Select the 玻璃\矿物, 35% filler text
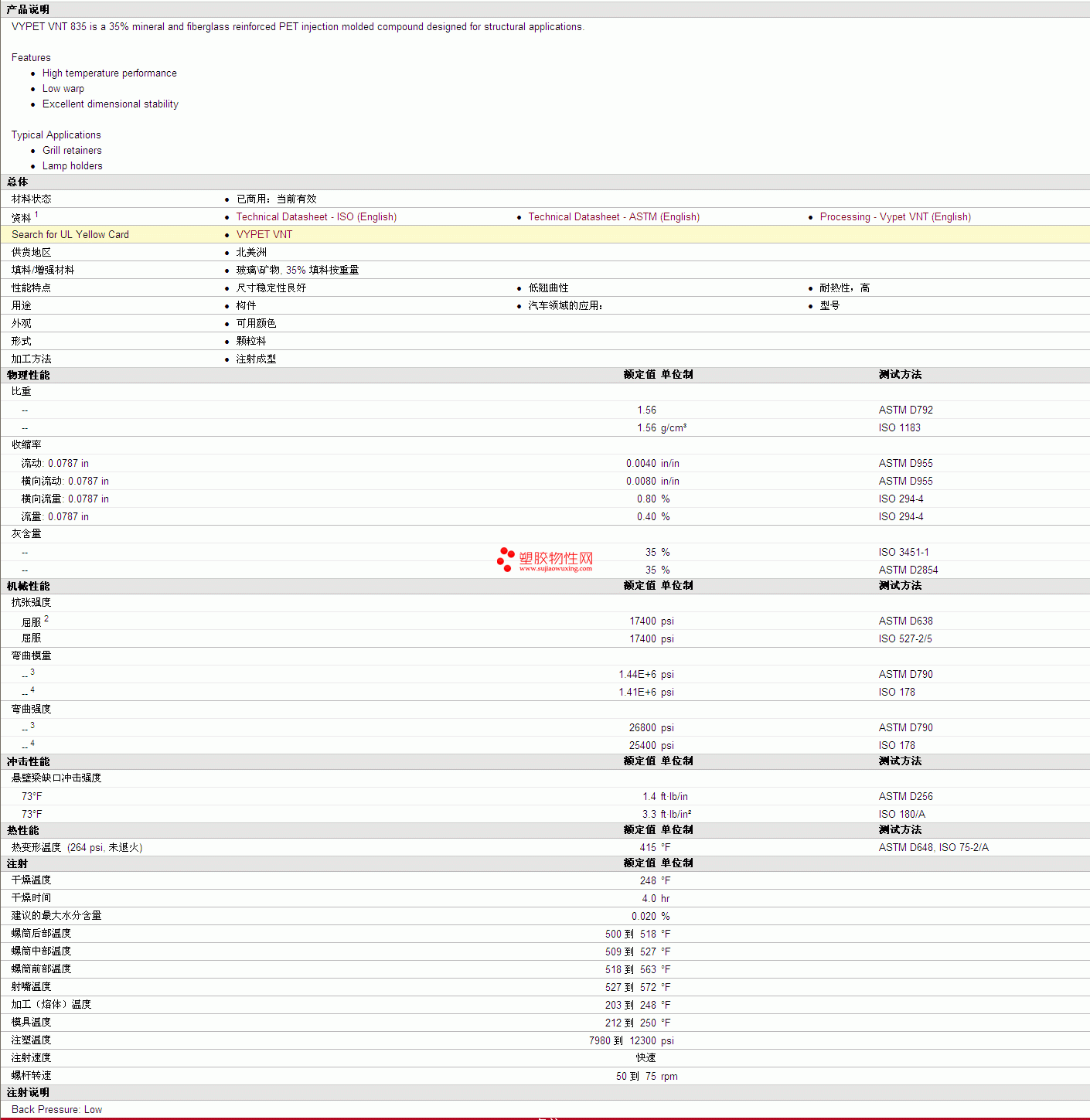This screenshot has width=1090, height=1120. (298, 271)
